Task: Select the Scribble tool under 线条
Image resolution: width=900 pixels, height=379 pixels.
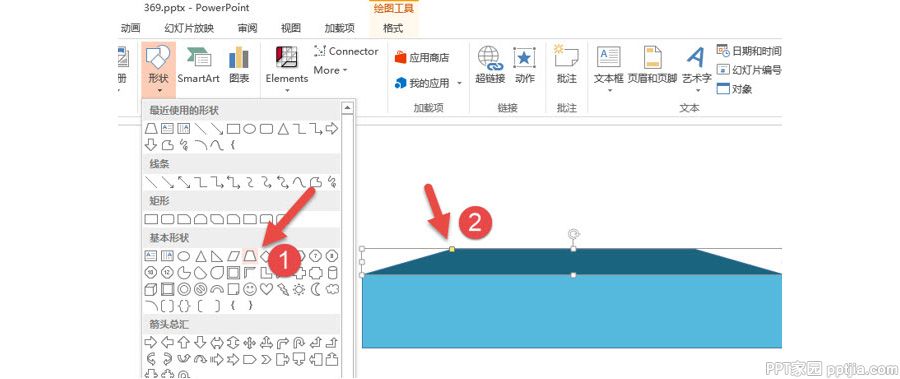Action: click(332, 182)
